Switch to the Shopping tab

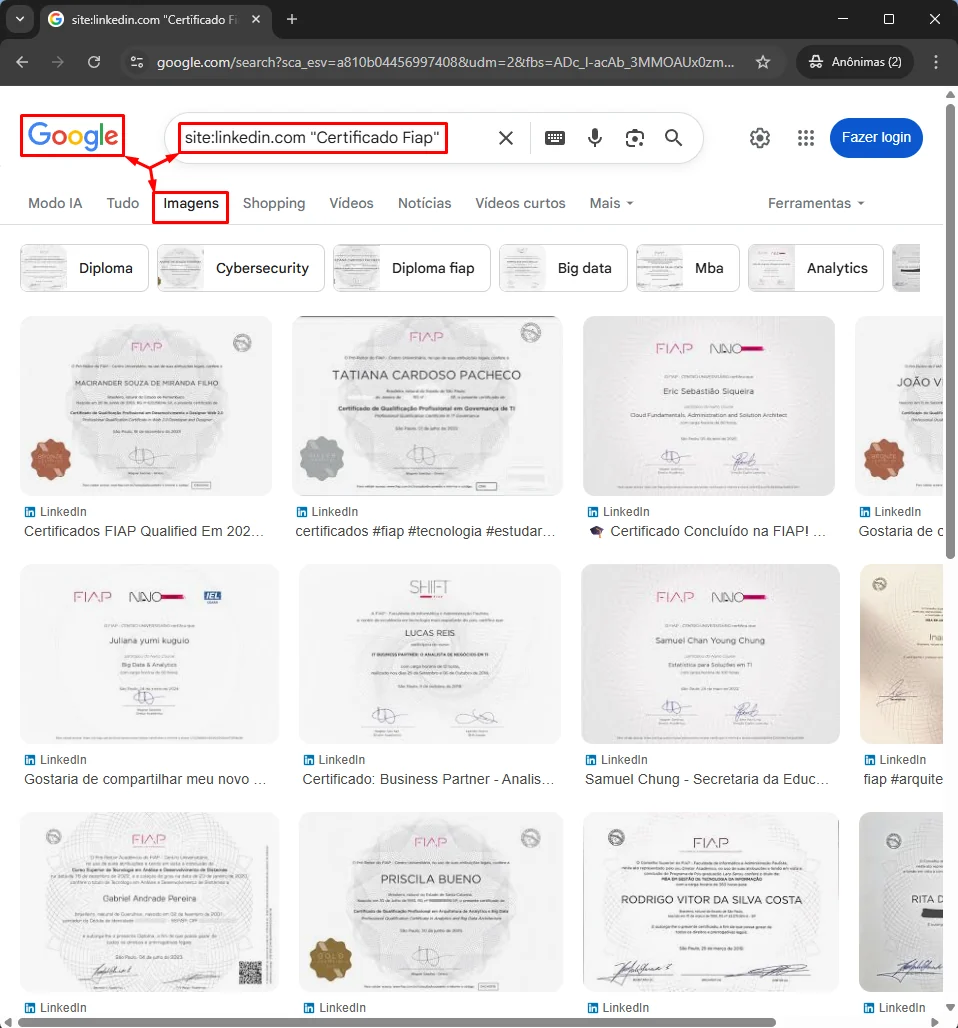[x=274, y=203]
